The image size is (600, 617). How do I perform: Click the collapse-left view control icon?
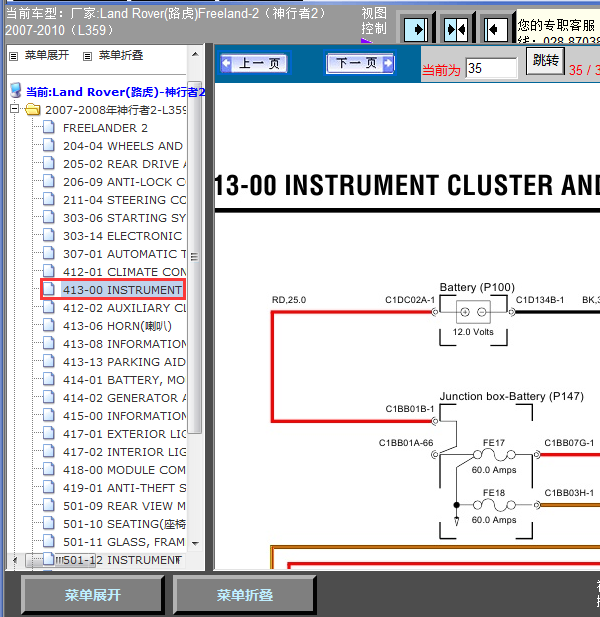click(495, 29)
